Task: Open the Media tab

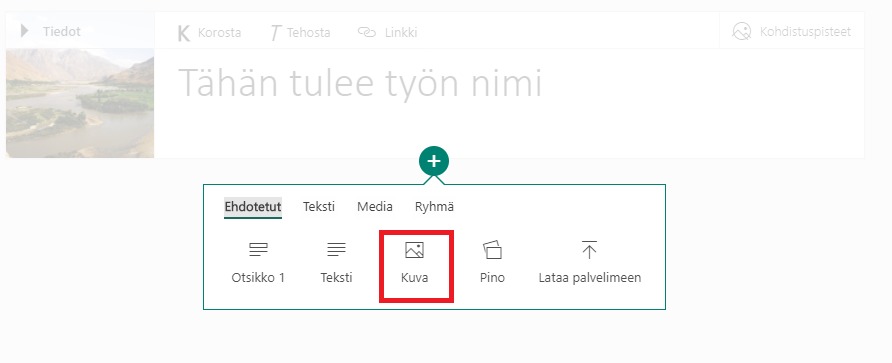Action: tap(375, 207)
